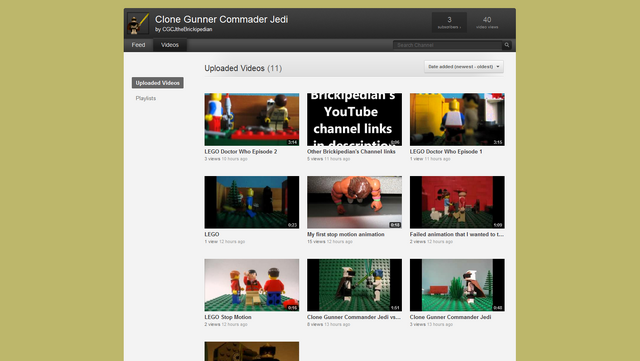640x361 pixels.
Task: Click the 15 views 12 hours ago text
Action: click(x=330, y=242)
